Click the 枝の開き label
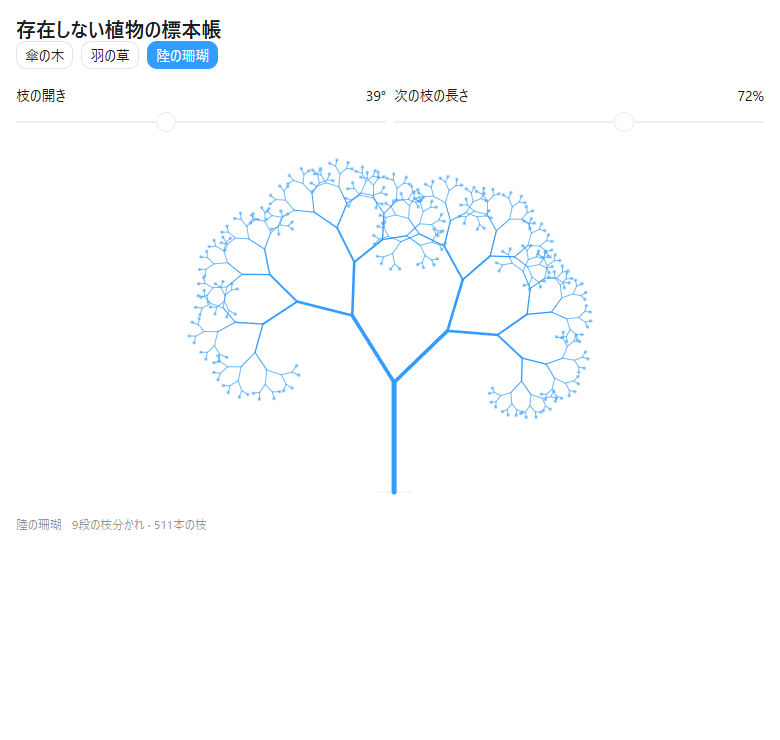Screen dimensions: 780x740 point(41,95)
